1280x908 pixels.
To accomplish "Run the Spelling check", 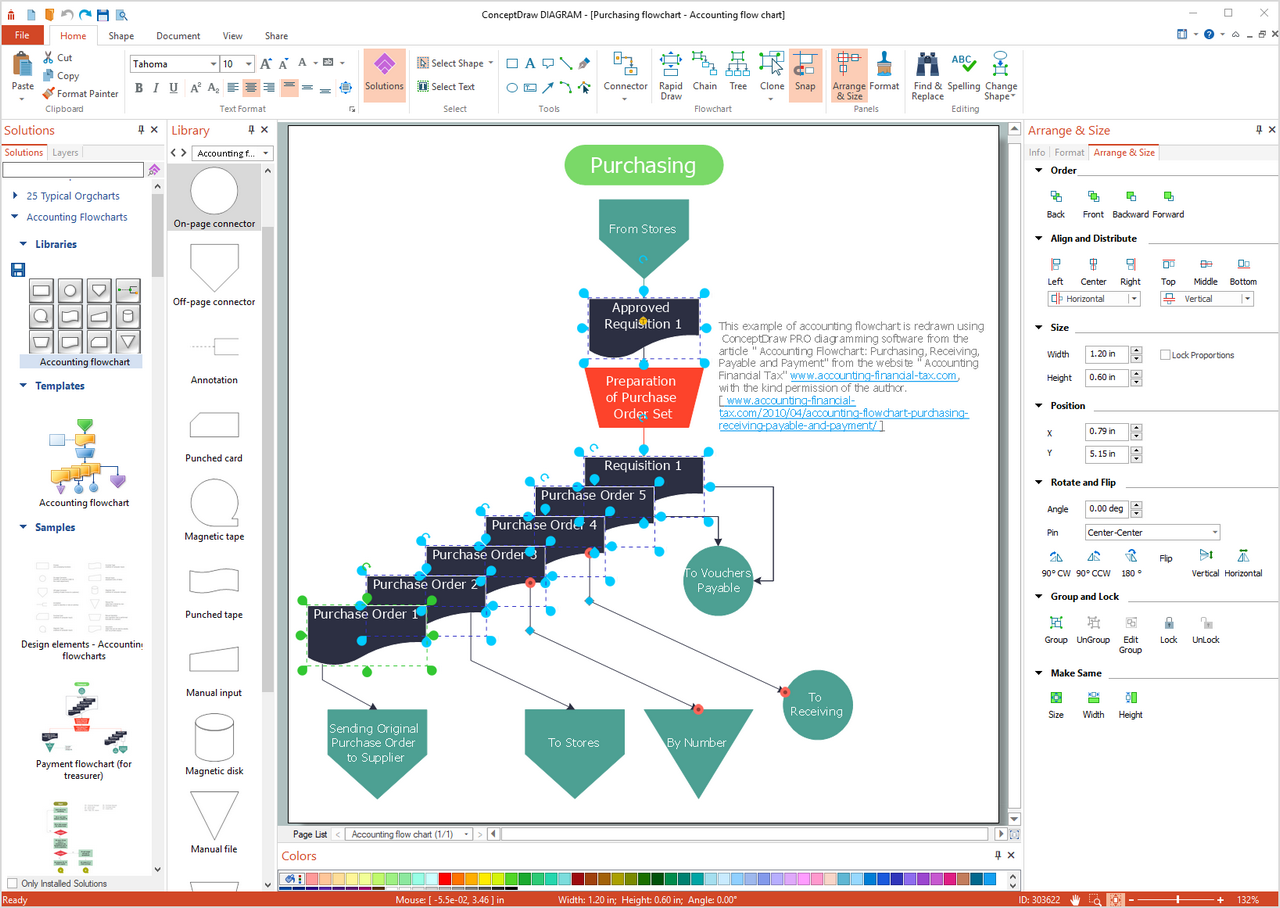I will click(964, 72).
